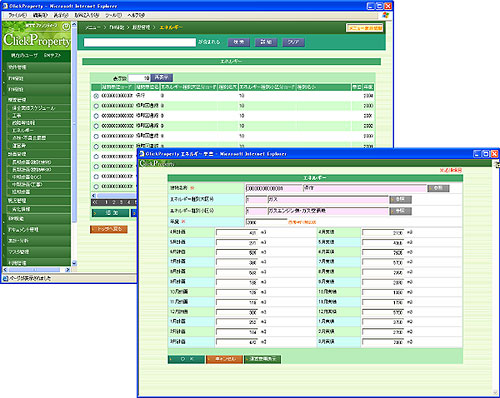Select the radio button on the first table row
The height and width of the screenshot is (398, 500).
click(x=96, y=96)
